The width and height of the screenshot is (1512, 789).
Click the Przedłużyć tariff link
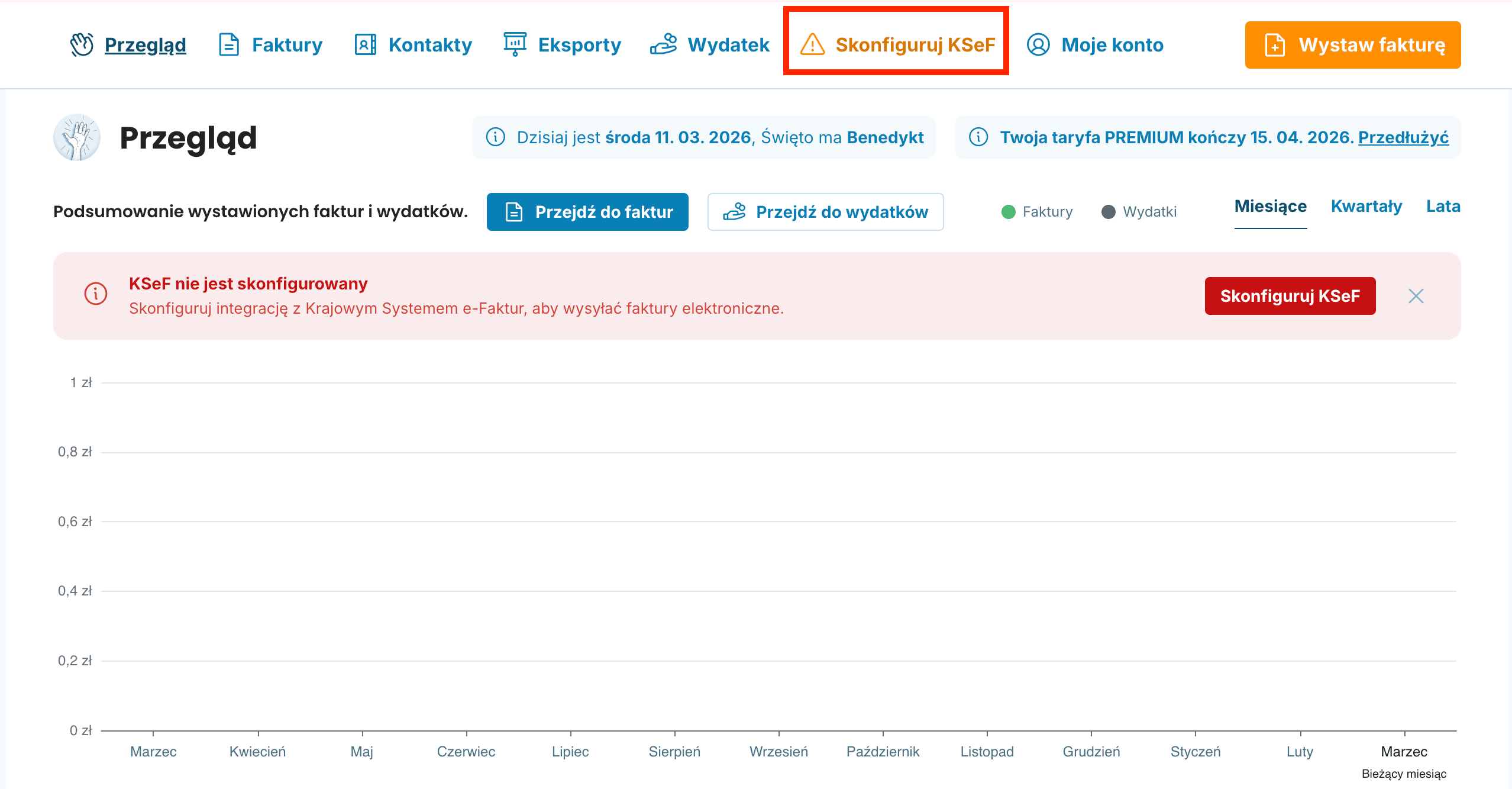click(x=1403, y=137)
